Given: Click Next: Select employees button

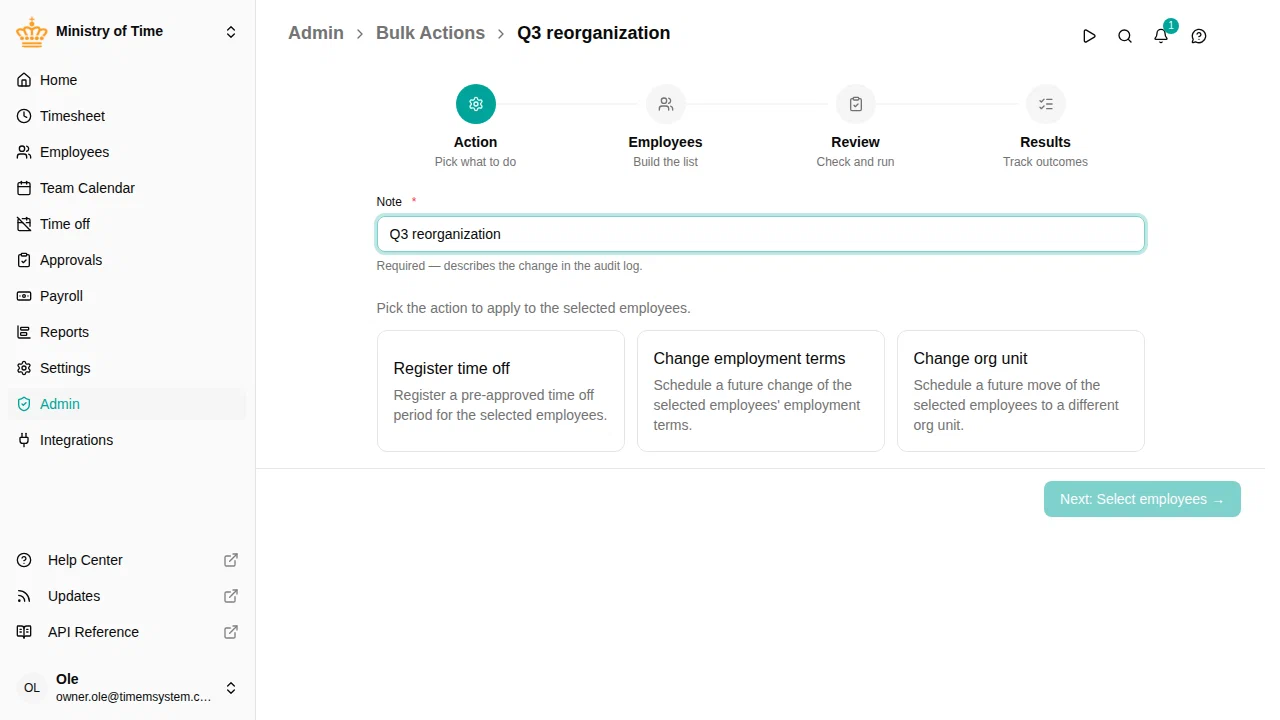Looking at the screenshot, I should pyautogui.click(x=1142, y=499).
